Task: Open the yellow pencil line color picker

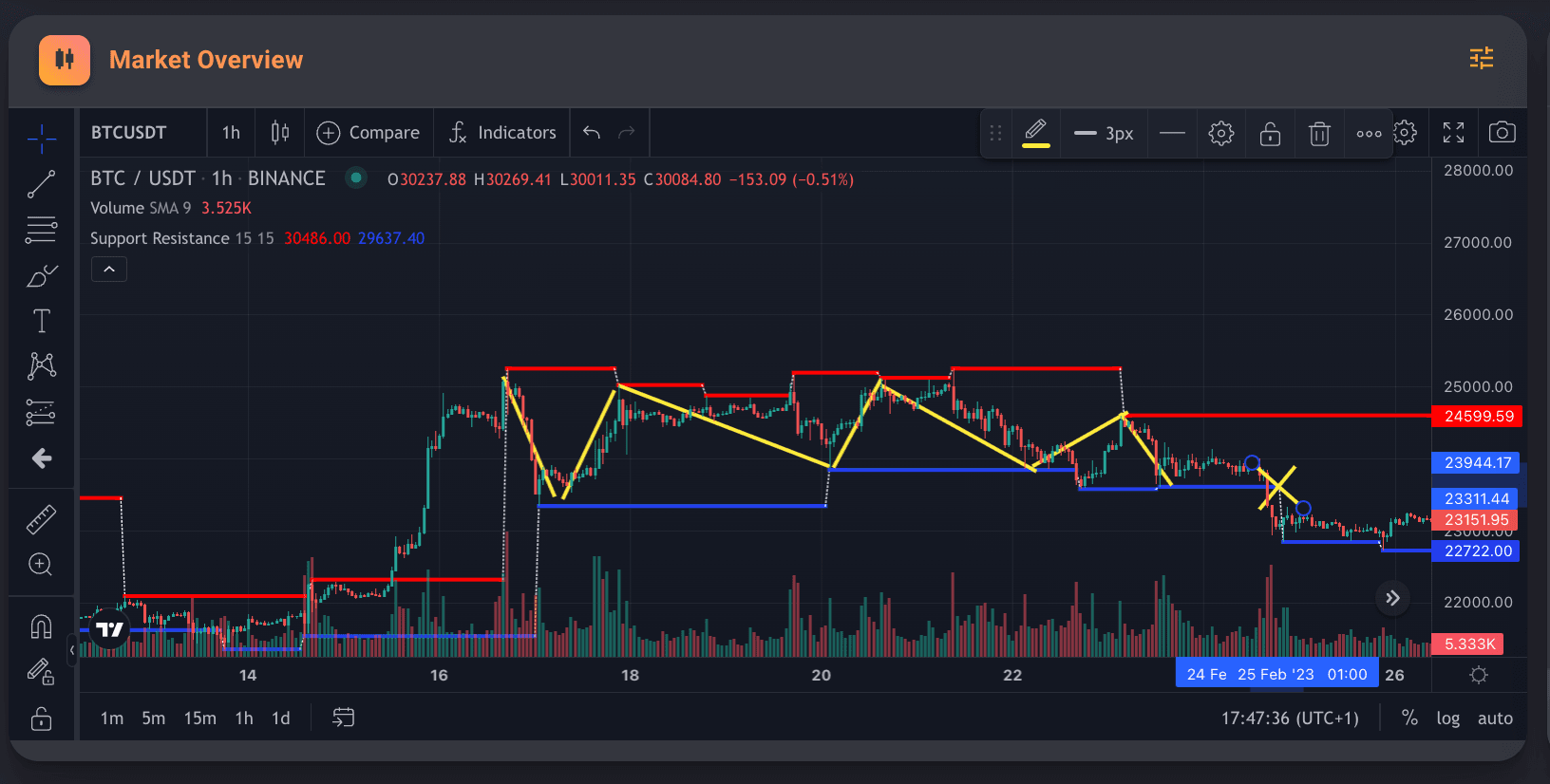Action: click(1035, 133)
